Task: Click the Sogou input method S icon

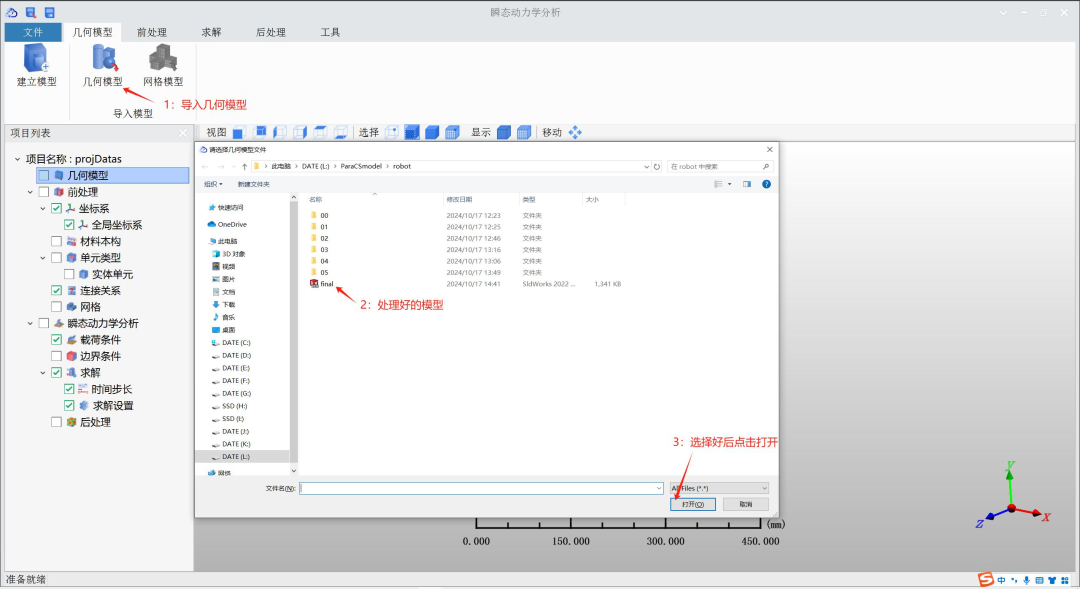Action: [986, 579]
